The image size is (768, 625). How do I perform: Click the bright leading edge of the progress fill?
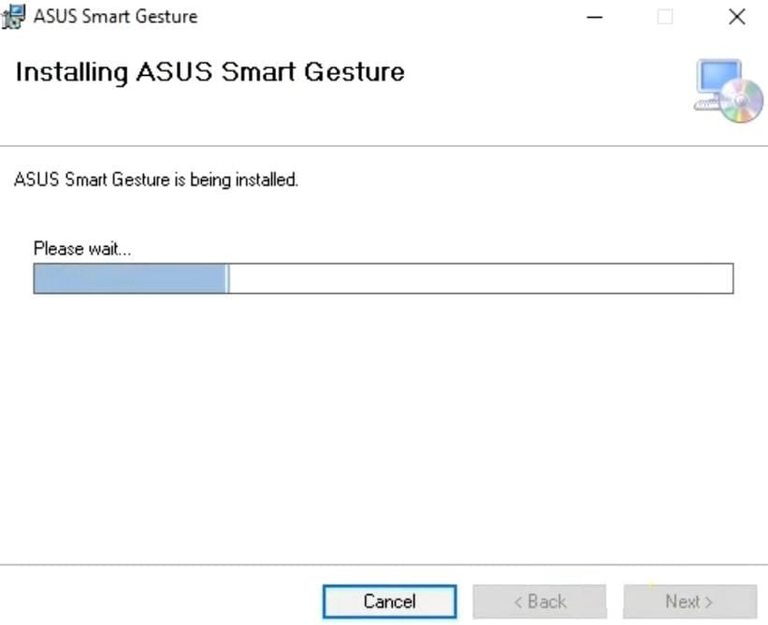pyautogui.click(x=228, y=279)
